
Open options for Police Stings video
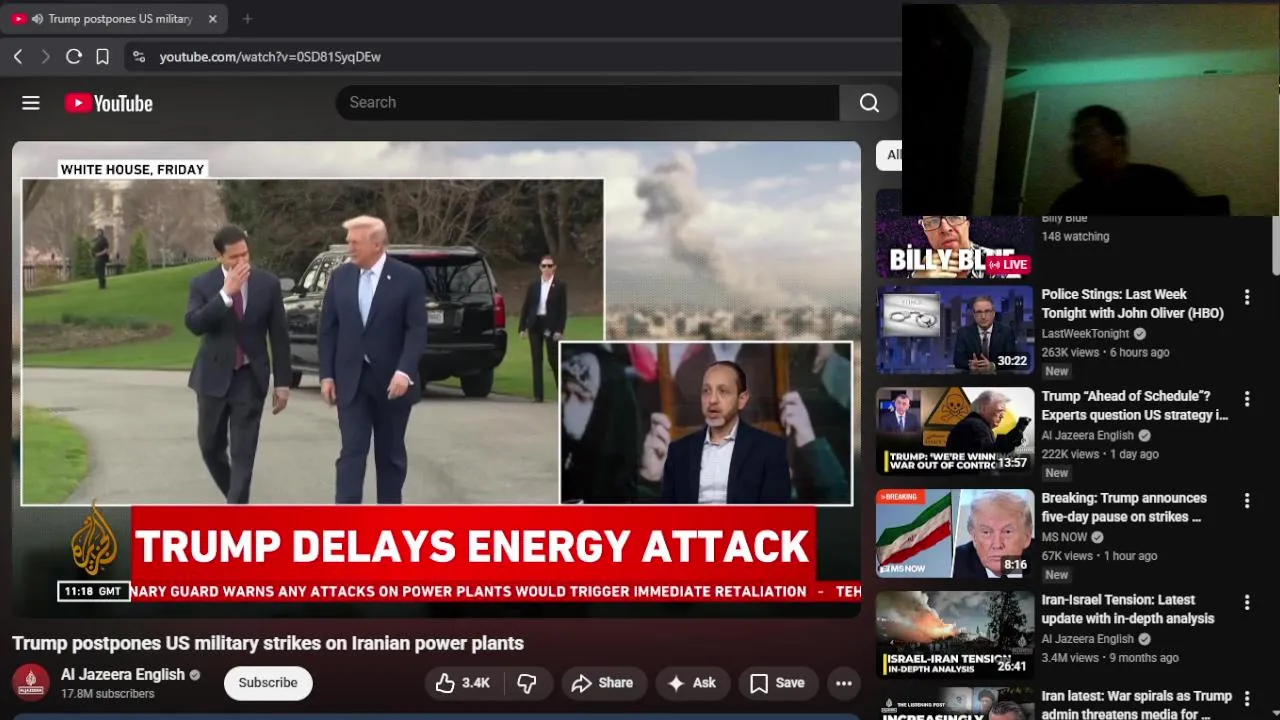(x=1247, y=297)
